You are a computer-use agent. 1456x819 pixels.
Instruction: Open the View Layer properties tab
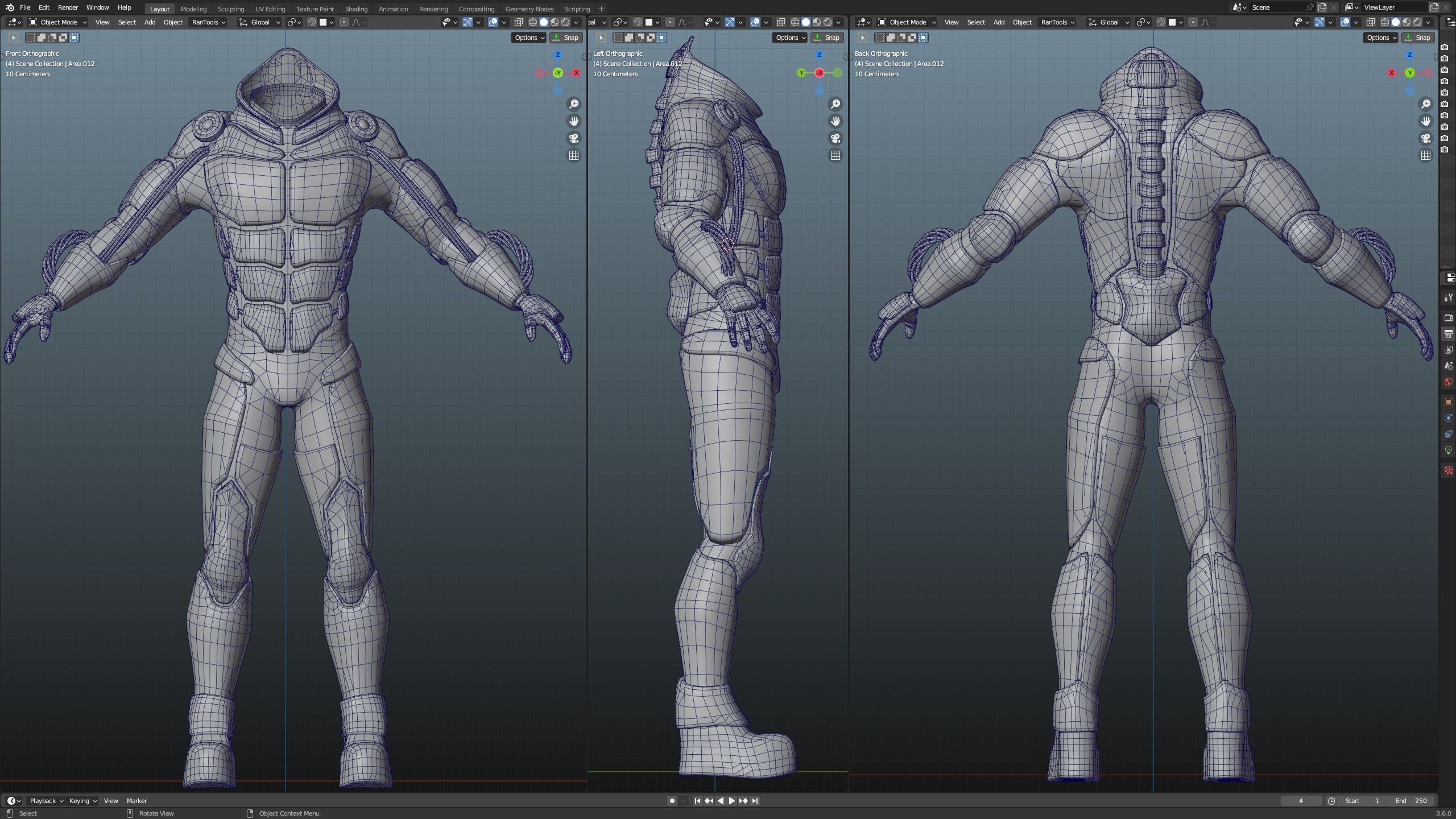coord(1449,350)
